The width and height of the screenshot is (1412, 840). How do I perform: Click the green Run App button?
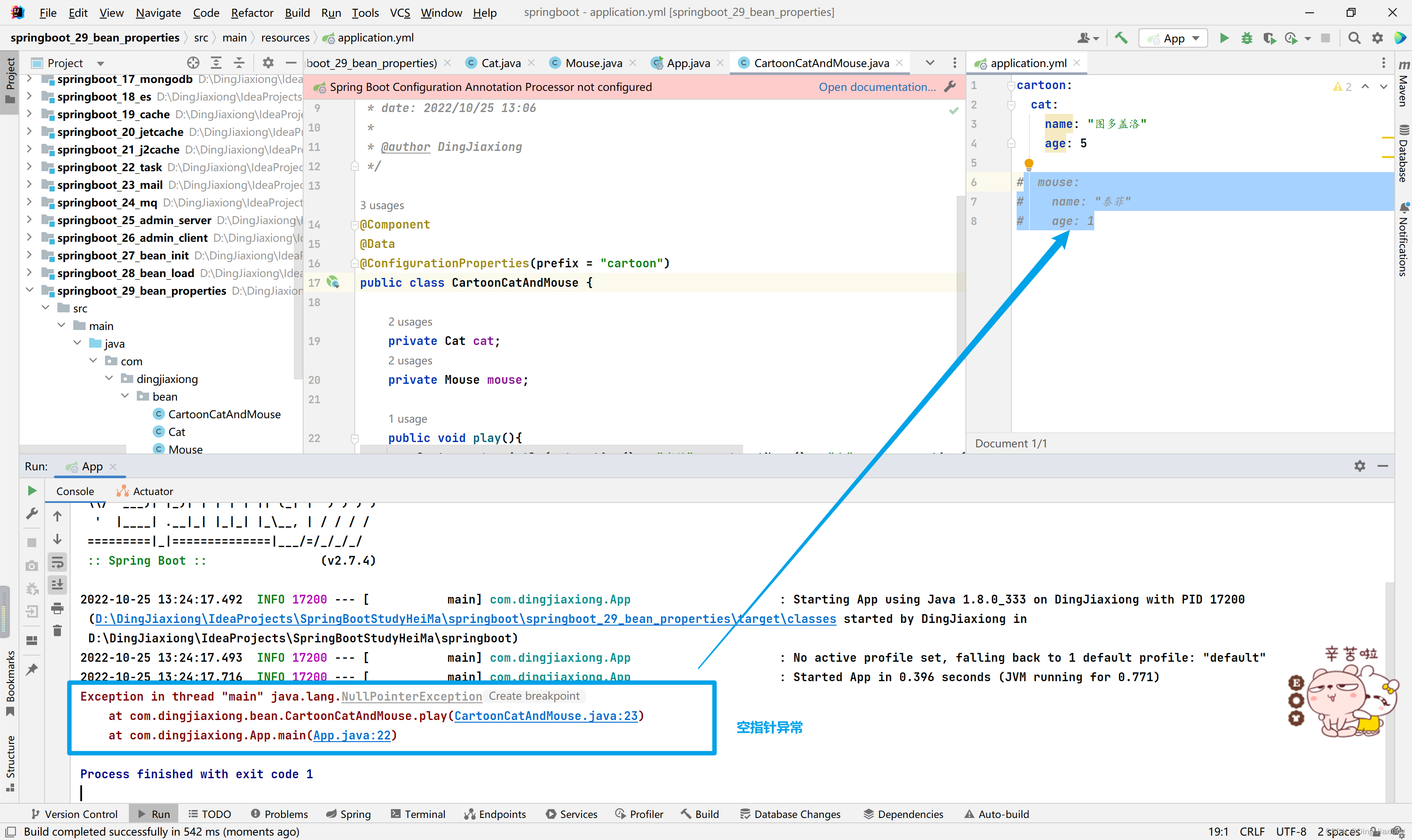point(1224,38)
